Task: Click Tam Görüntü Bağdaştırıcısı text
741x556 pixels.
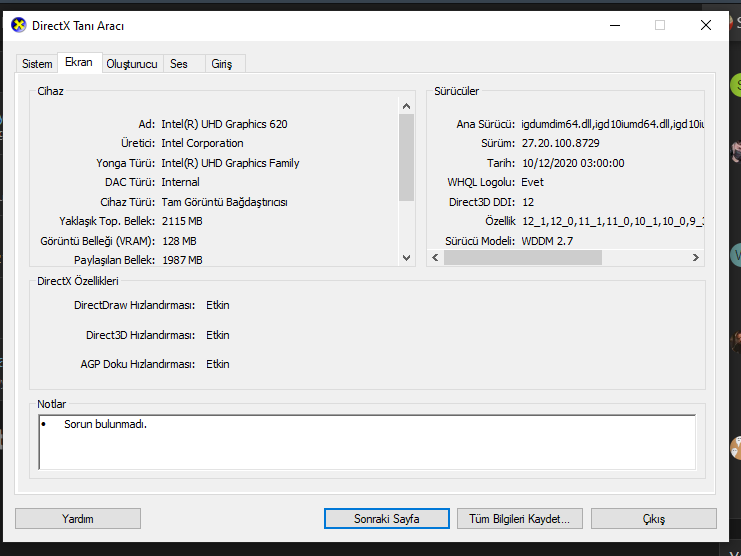Action: click(224, 202)
